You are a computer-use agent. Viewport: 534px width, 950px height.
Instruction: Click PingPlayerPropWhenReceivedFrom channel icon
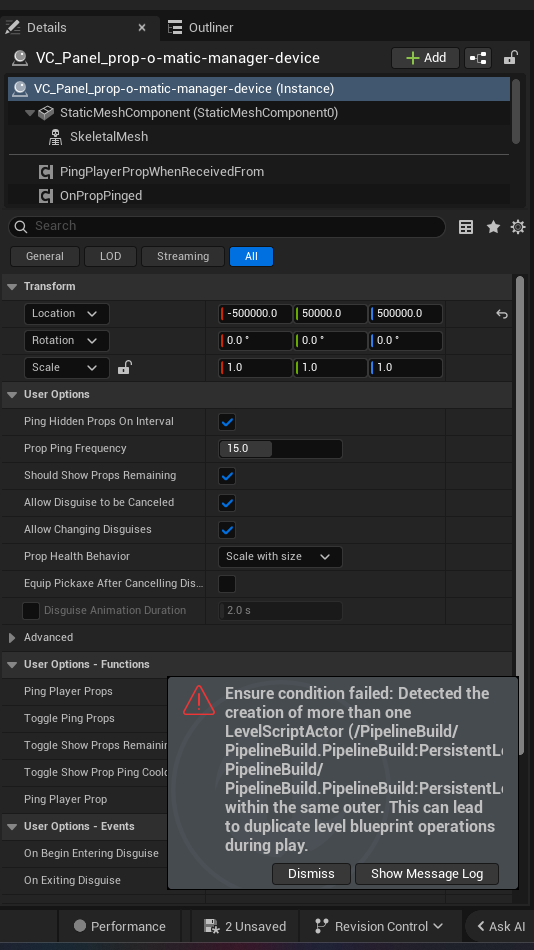(45, 172)
